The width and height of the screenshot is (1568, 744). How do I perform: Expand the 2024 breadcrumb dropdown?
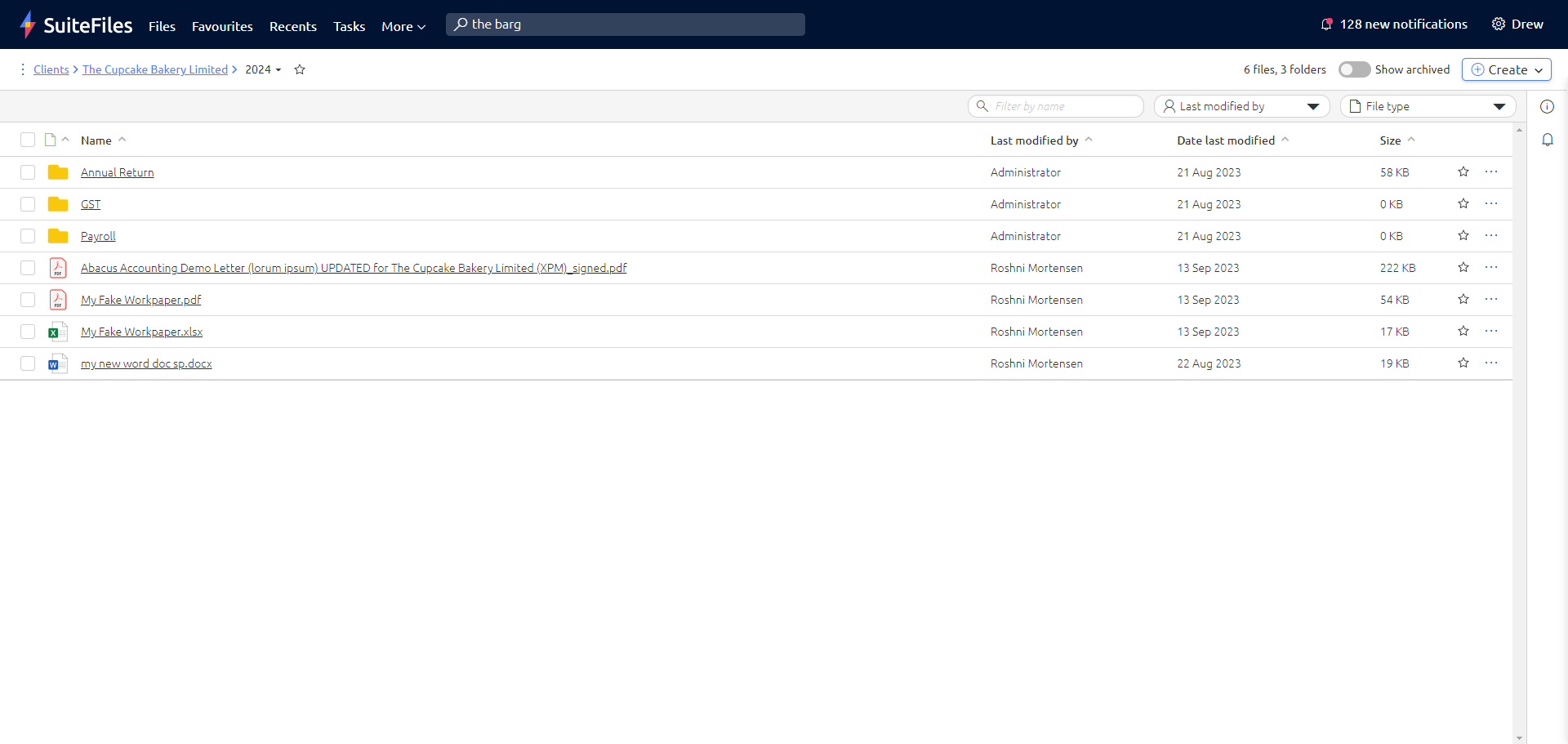tap(278, 69)
